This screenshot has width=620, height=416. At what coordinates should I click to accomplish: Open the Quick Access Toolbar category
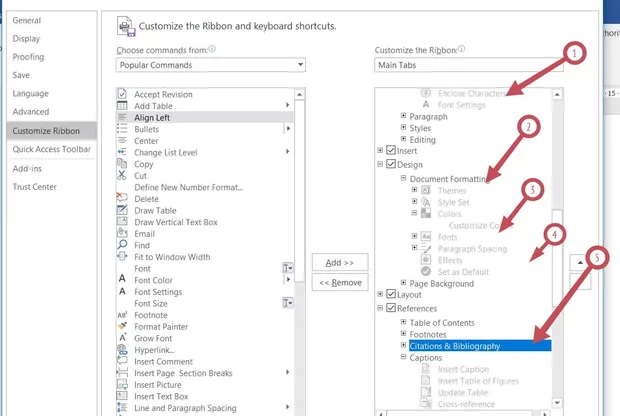51,149
